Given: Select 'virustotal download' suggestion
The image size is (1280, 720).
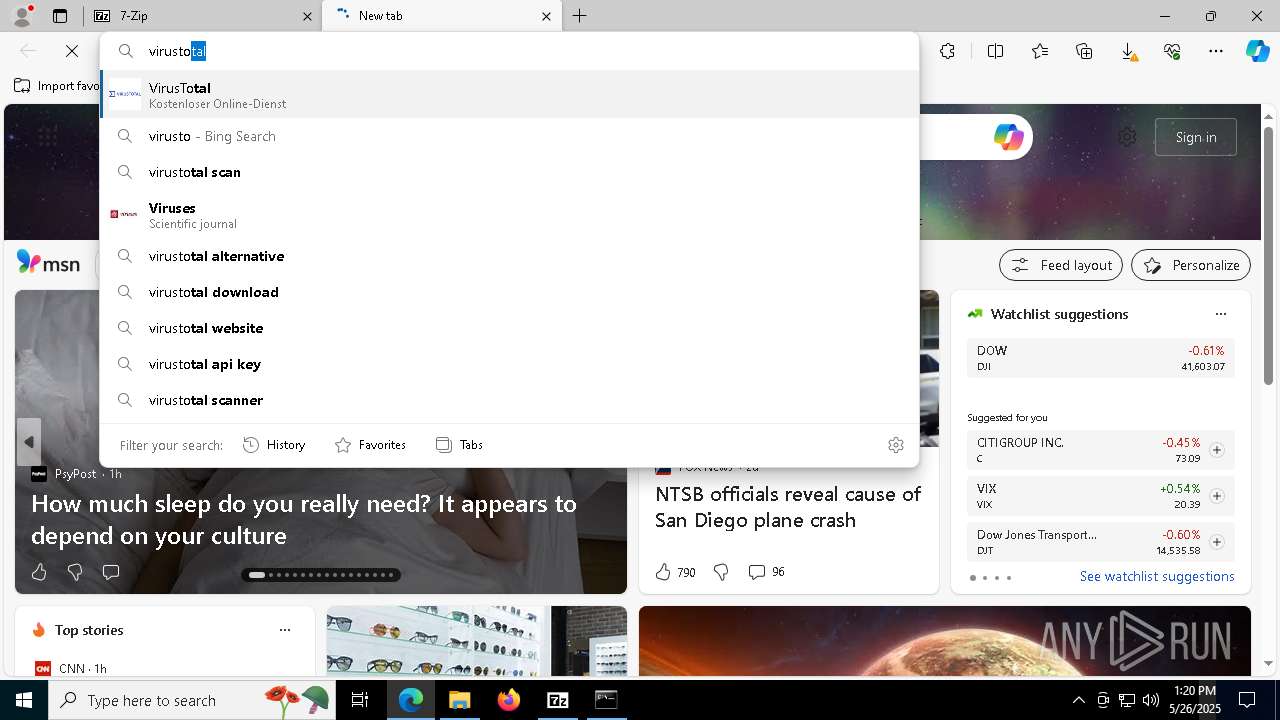Looking at the screenshot, I should click(509, 292).
